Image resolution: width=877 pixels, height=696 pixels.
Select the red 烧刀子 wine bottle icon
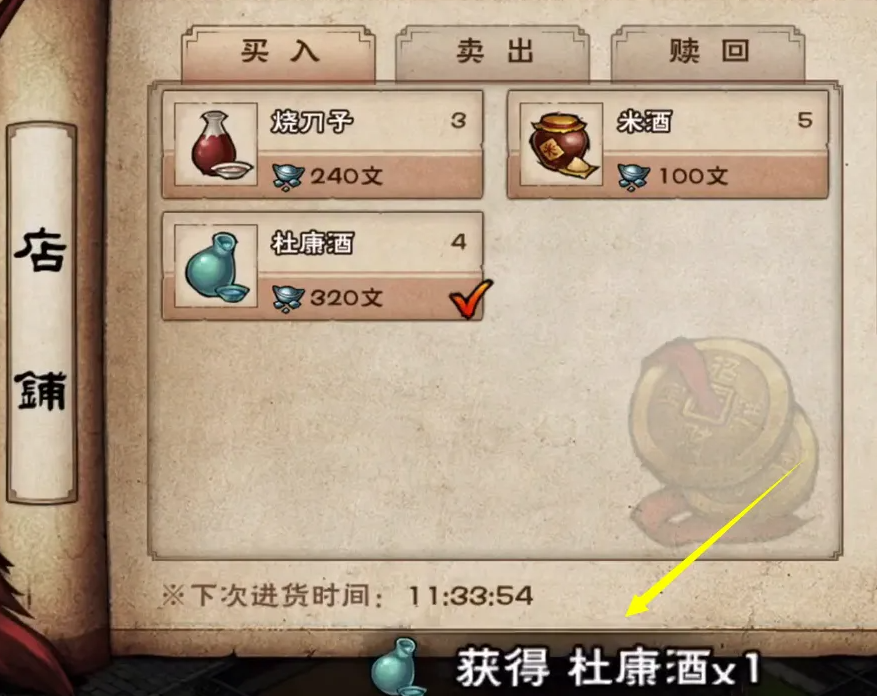pos(216,144)
